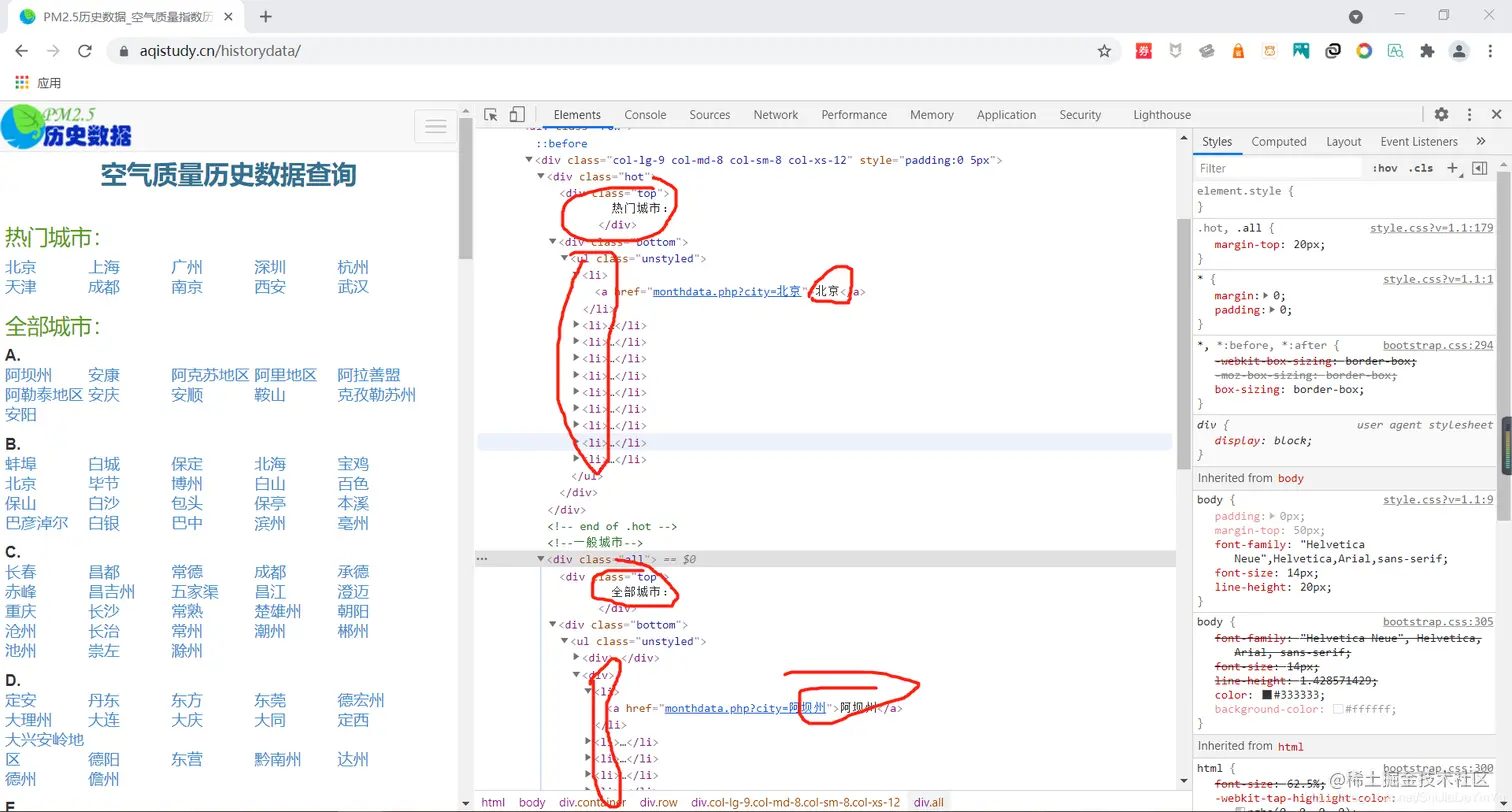Open the gray shield extension icon
Screen dimensions: 1512x812
pos(1177,51)
